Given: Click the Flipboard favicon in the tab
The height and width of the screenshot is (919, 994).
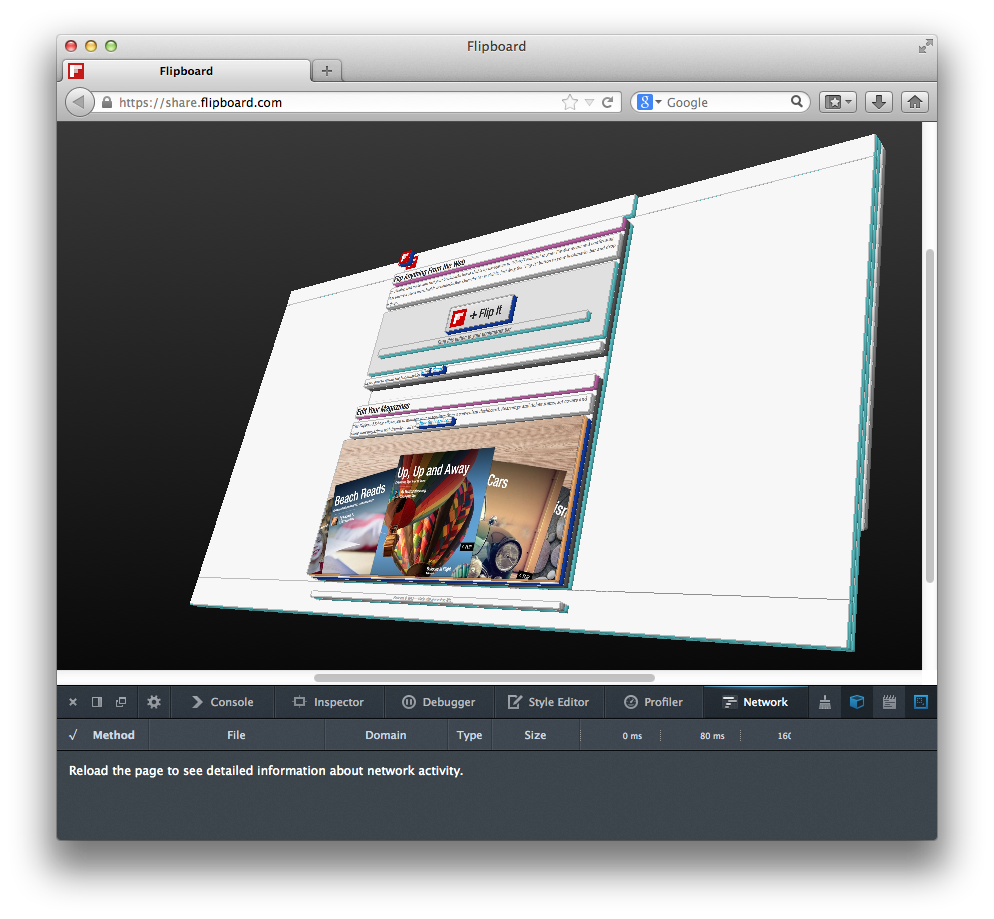Looking at the screenshot, I should [77, 71].
